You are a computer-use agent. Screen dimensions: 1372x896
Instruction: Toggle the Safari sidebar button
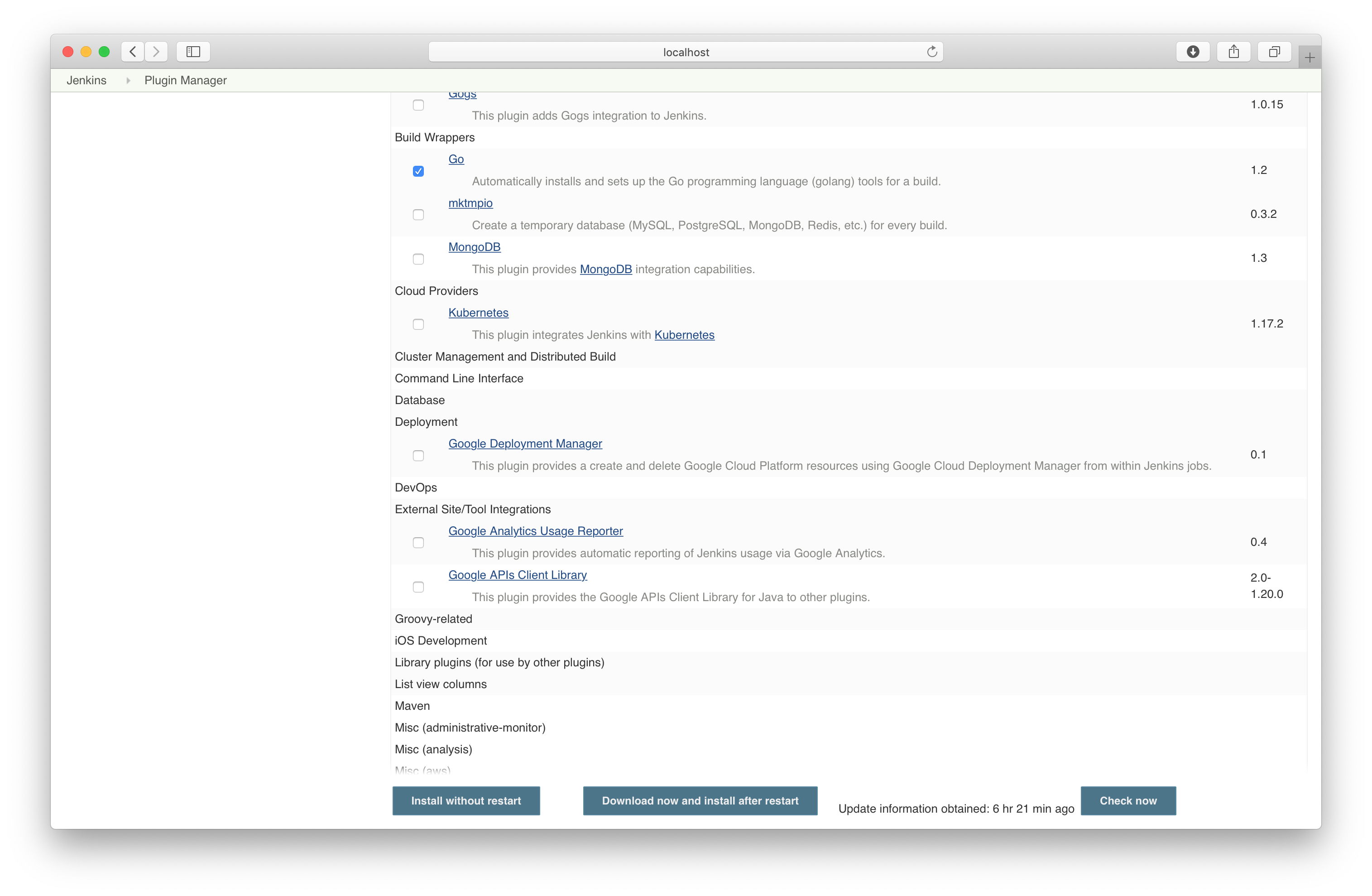coord(193,52)
